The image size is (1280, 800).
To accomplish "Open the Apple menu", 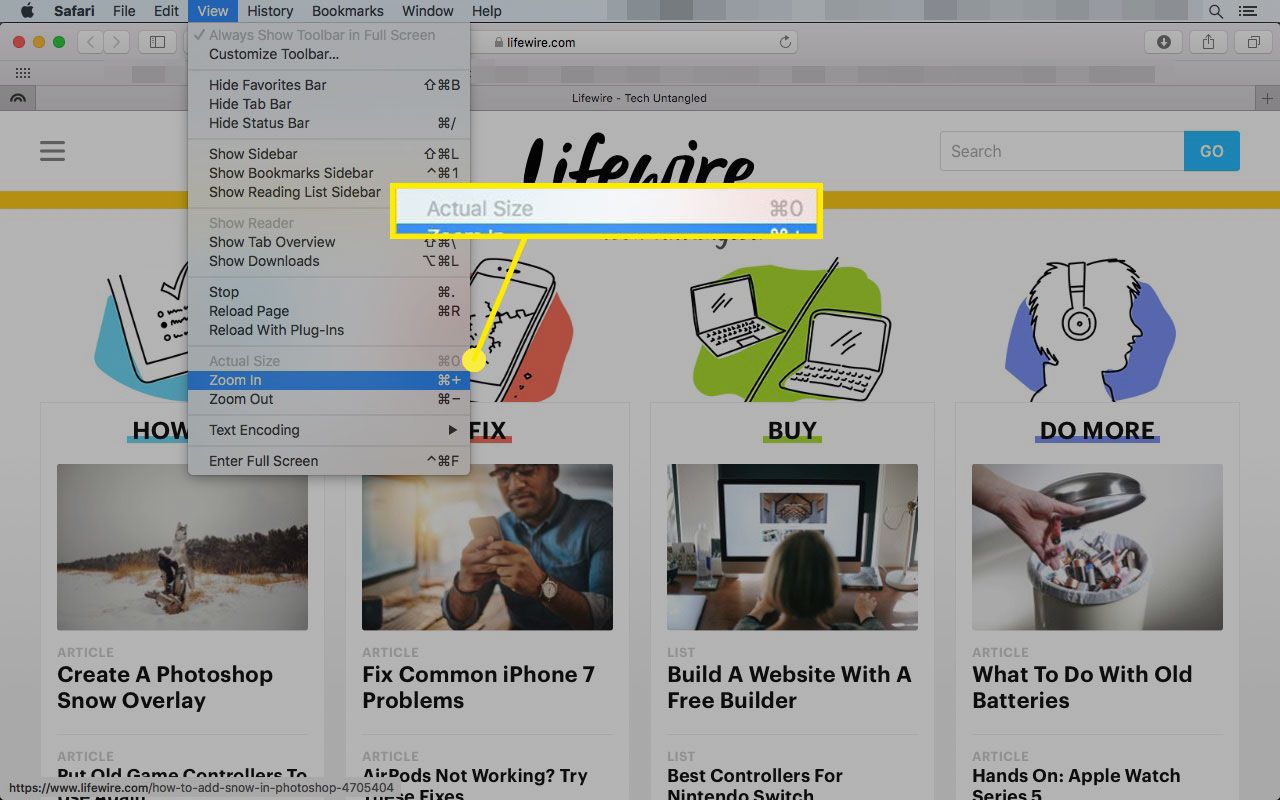I will pos(27,11).
